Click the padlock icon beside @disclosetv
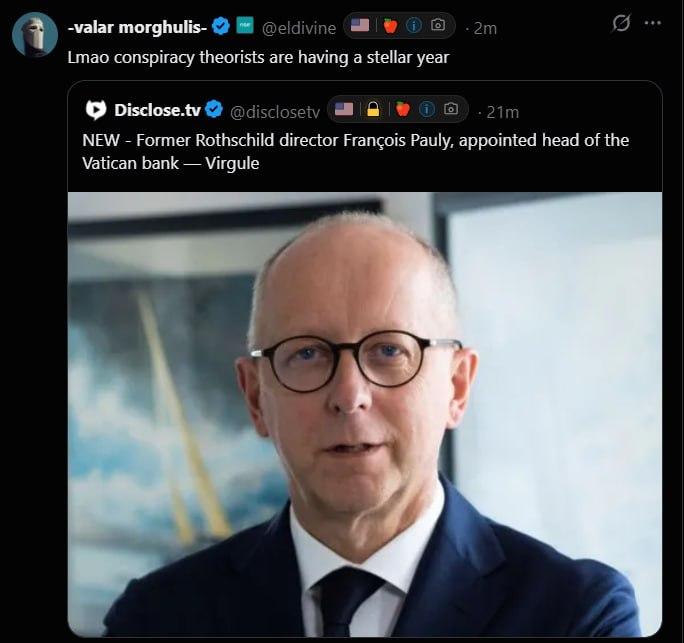The height and width of the screenshot is (643, 684). coord(371,110)
